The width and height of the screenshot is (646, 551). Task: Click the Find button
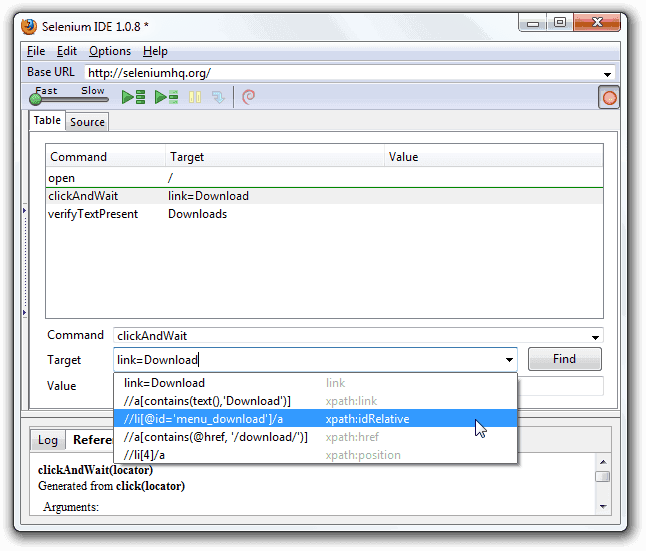[x=564, y=359]
